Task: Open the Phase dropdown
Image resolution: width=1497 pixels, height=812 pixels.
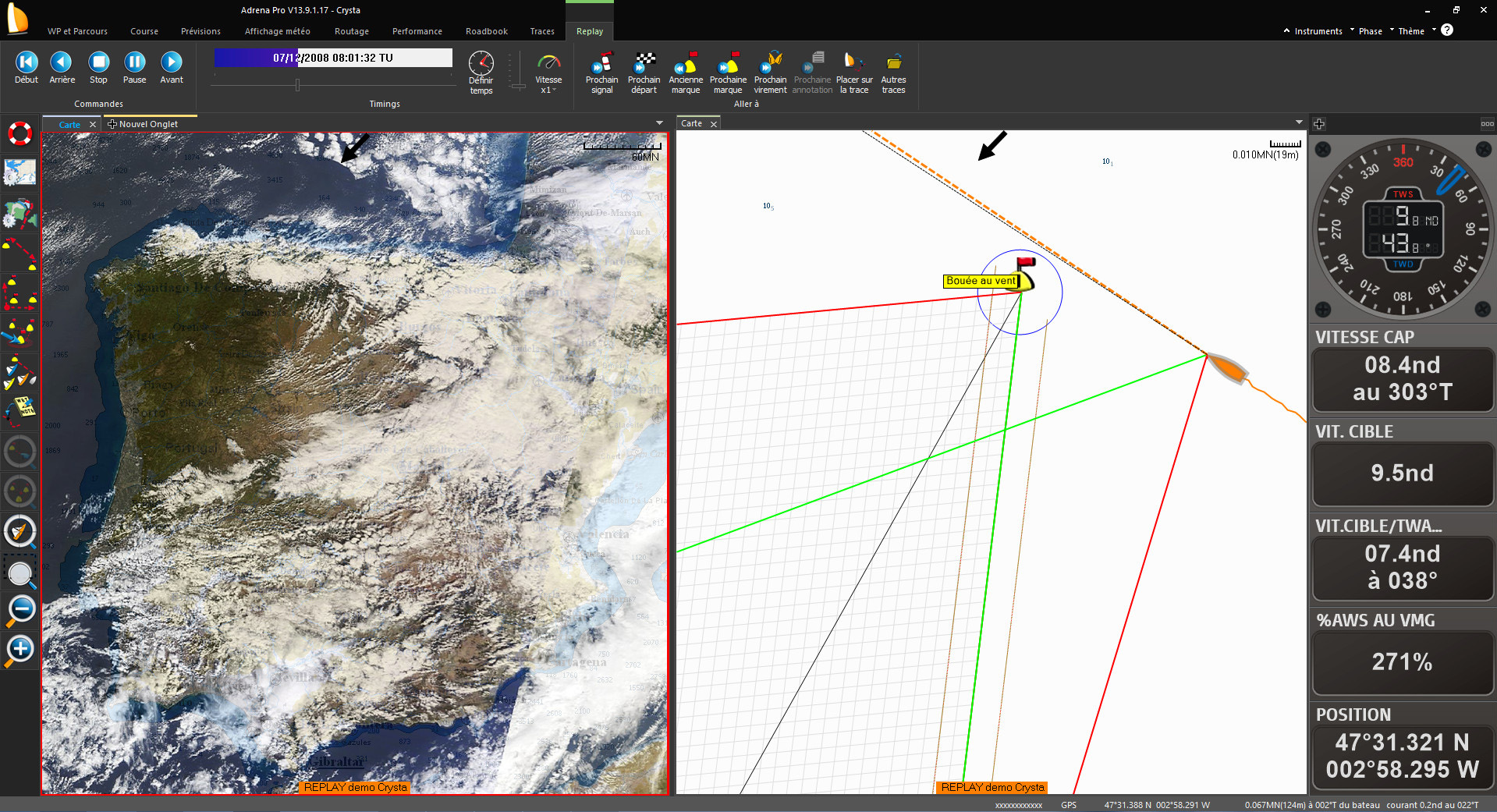Action: (1375, 31)
